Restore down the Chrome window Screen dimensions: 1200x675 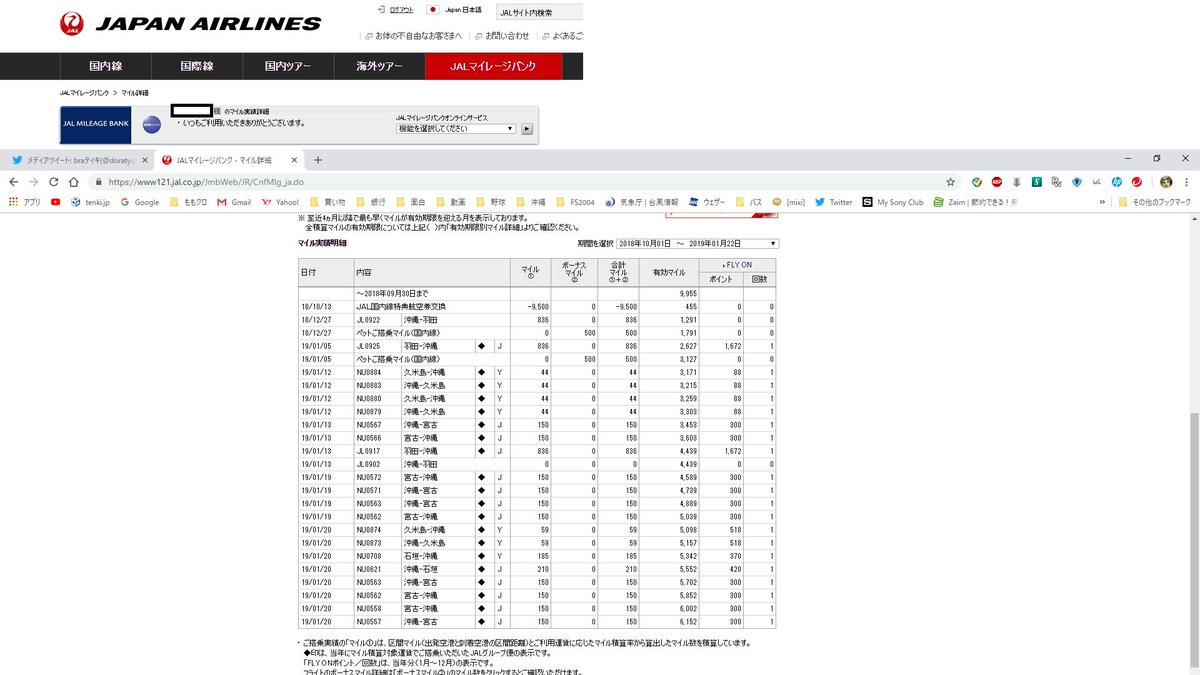point(1157,159)
